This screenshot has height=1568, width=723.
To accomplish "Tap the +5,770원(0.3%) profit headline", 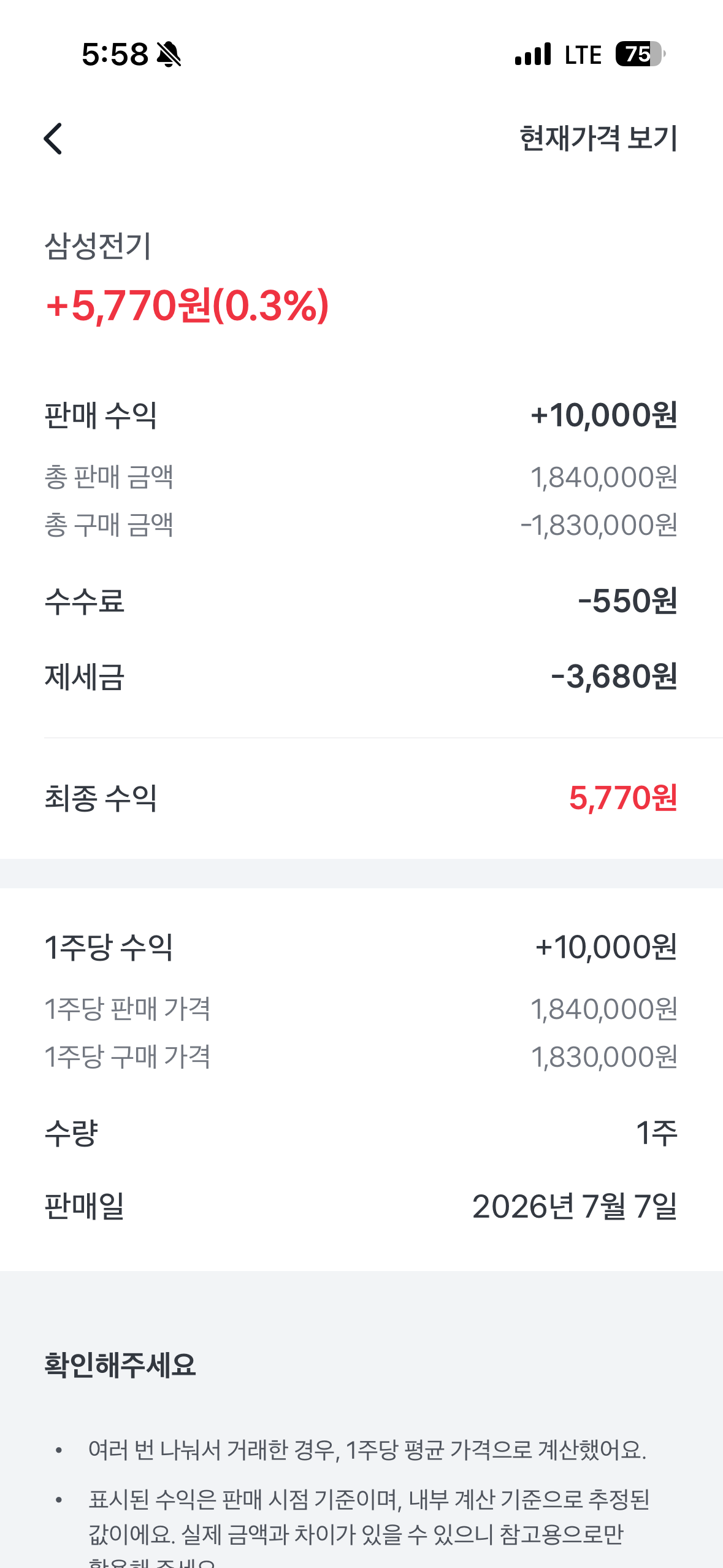I will (x=188, y=306).
